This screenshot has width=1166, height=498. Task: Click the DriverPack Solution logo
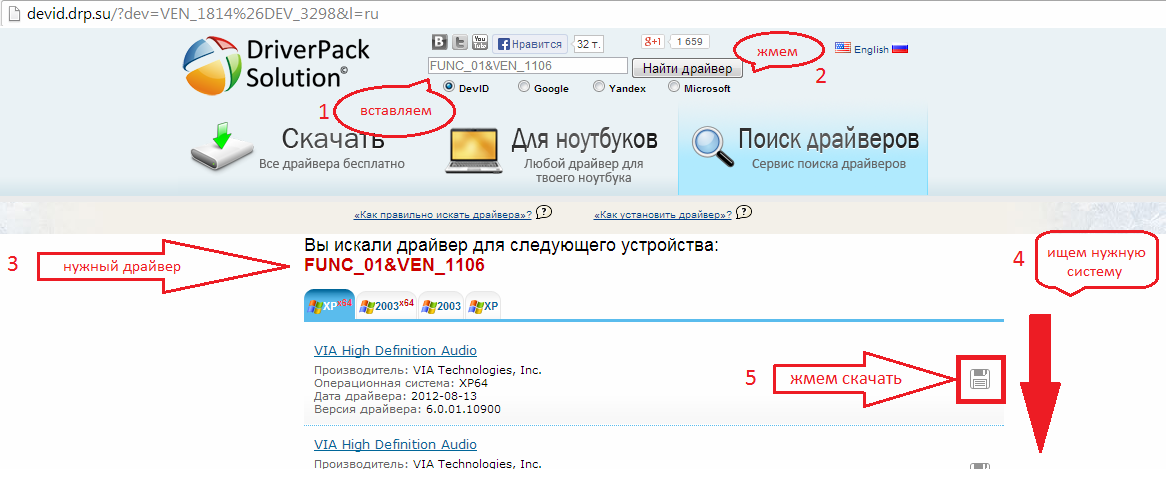(x=277, y=65)
